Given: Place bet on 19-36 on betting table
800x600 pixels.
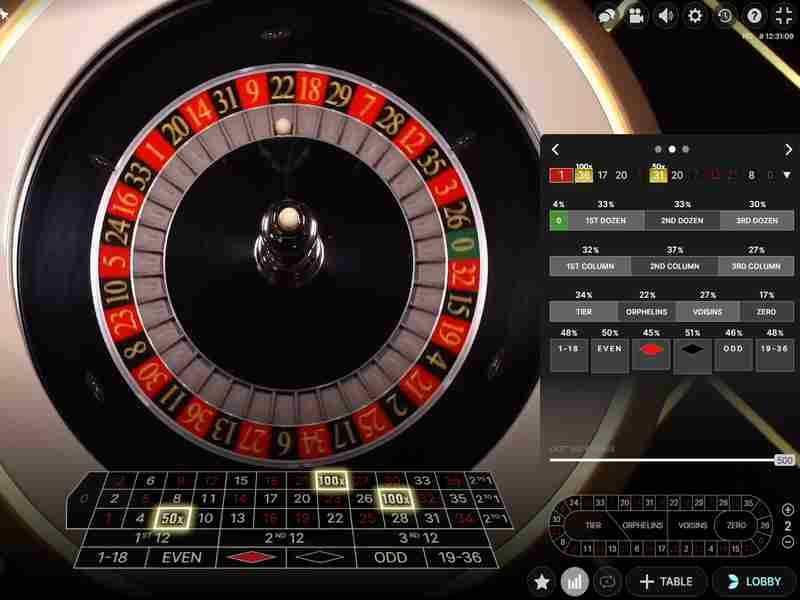Looking at the screenshot, I should click(460, 558).
